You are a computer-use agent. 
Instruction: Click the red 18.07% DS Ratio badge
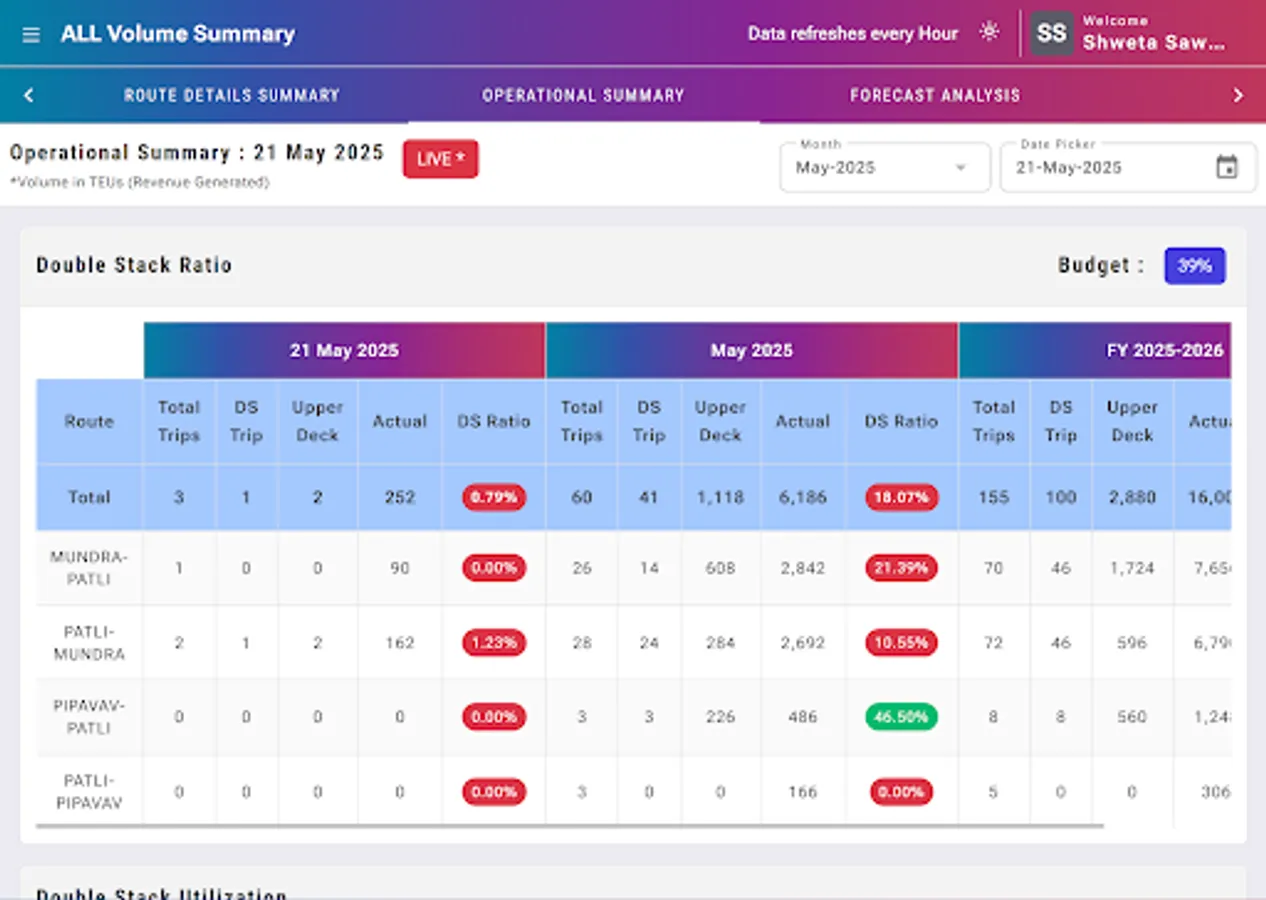pyautogui.click(x=901, y=497)
